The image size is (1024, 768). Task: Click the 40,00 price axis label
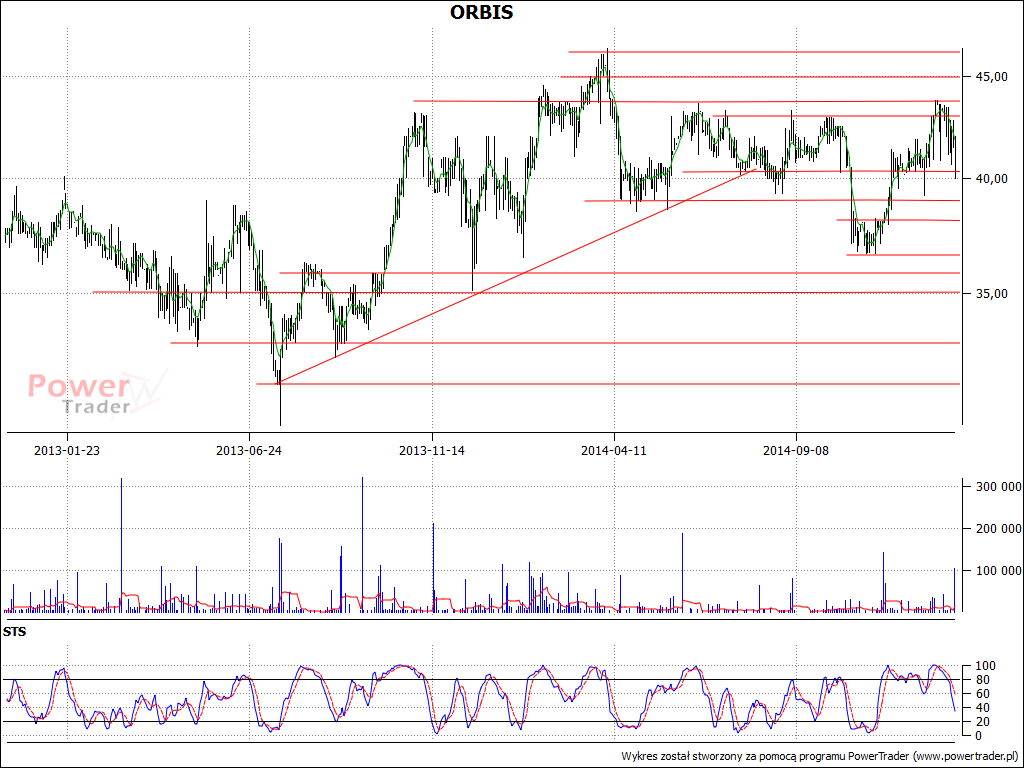(x=991, y=179)
